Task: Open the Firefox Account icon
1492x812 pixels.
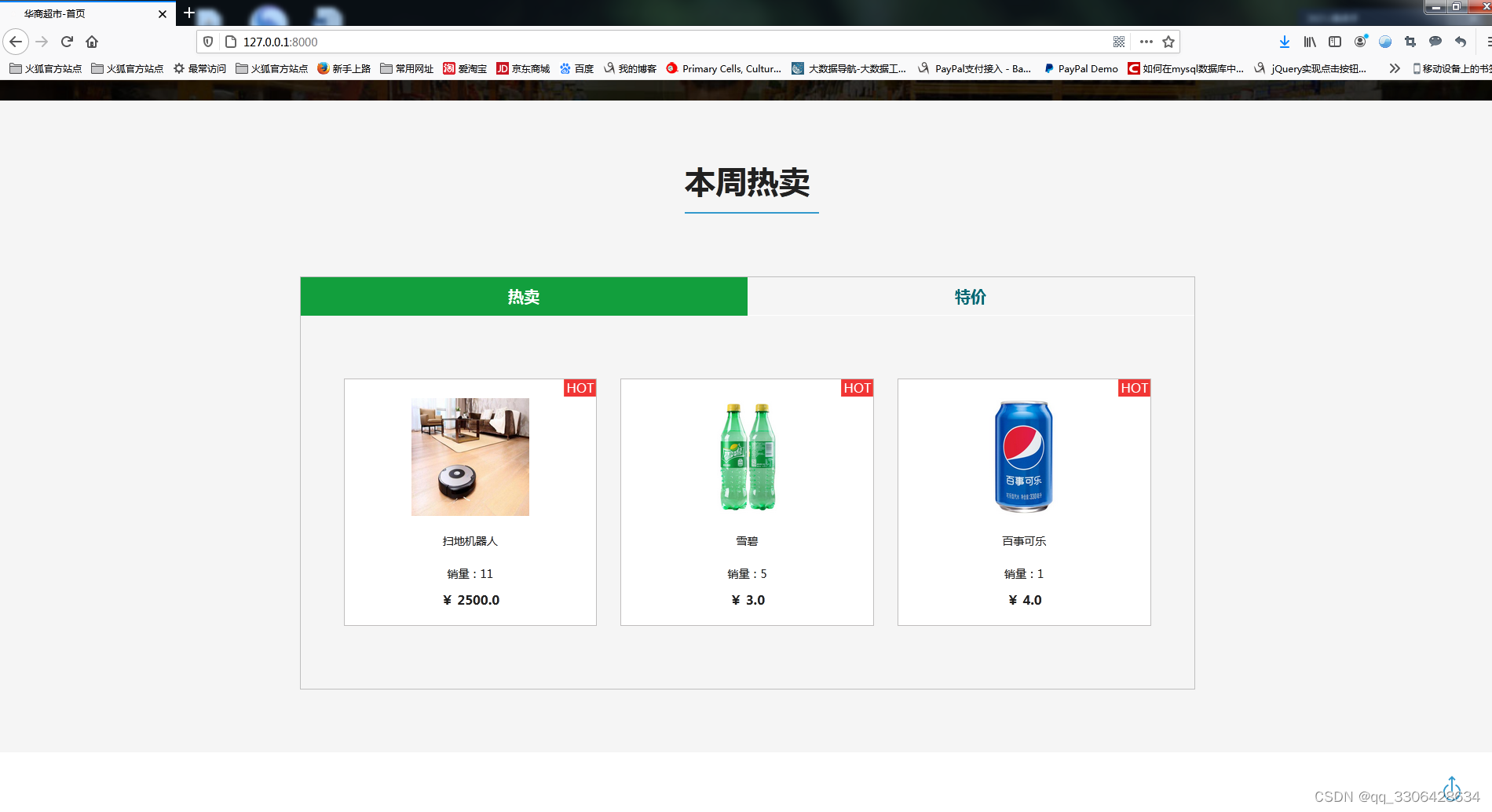Action: pyautogui.click(x=1361, y=42)
